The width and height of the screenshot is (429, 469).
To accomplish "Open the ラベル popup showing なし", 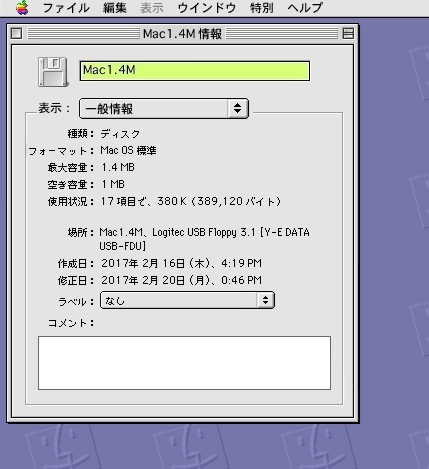I will click(x=187, y=300).
